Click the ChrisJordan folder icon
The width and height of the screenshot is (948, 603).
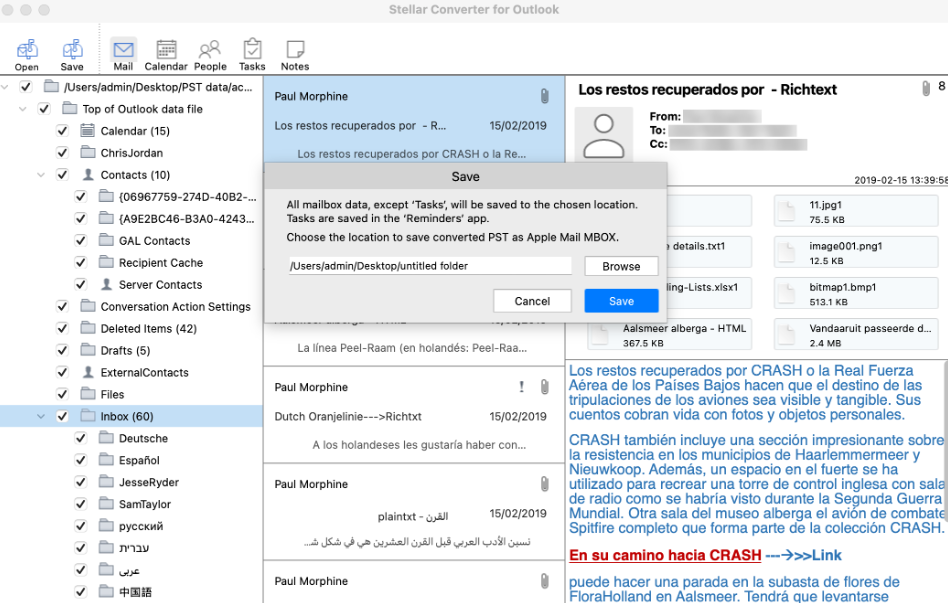tap(88, 152)
